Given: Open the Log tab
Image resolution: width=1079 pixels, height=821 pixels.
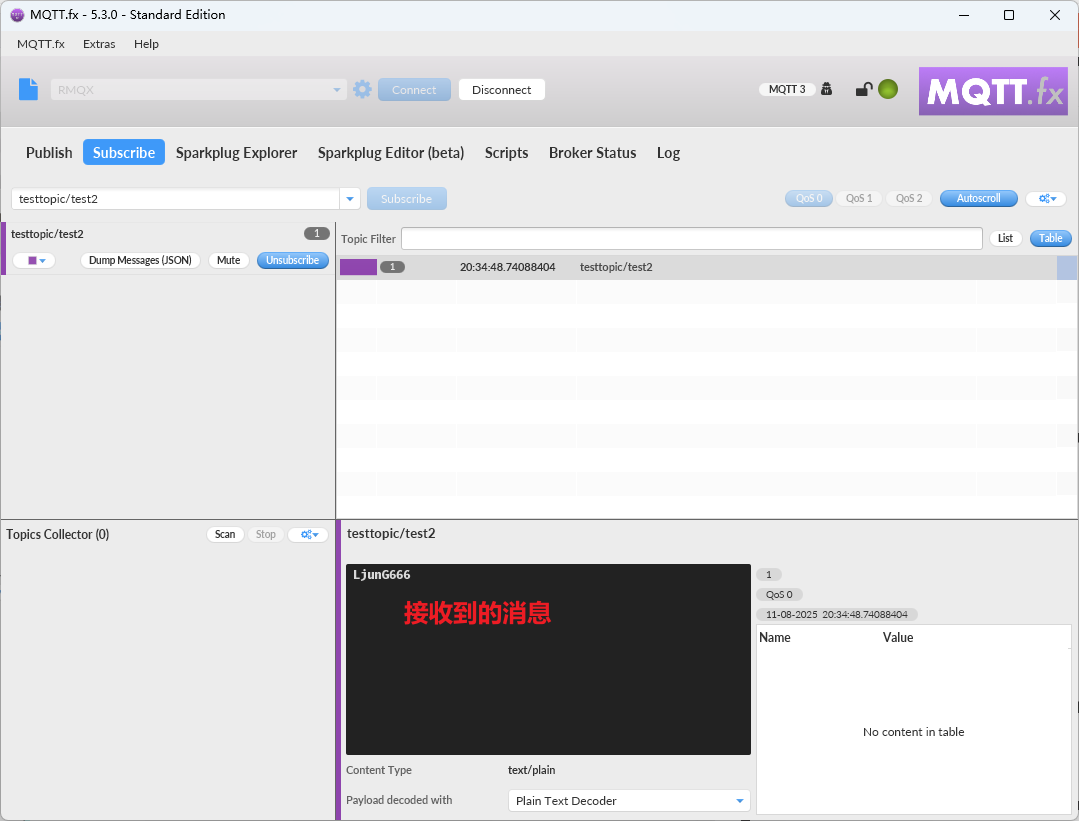Looking at the screenshot, I should tap(668, 153).
